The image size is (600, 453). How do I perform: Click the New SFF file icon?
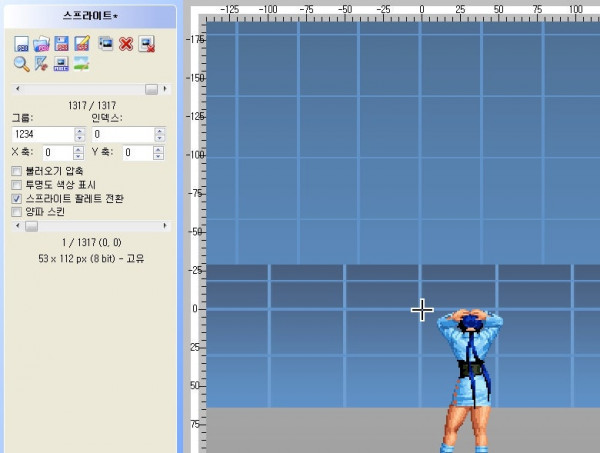pos(21,44)
